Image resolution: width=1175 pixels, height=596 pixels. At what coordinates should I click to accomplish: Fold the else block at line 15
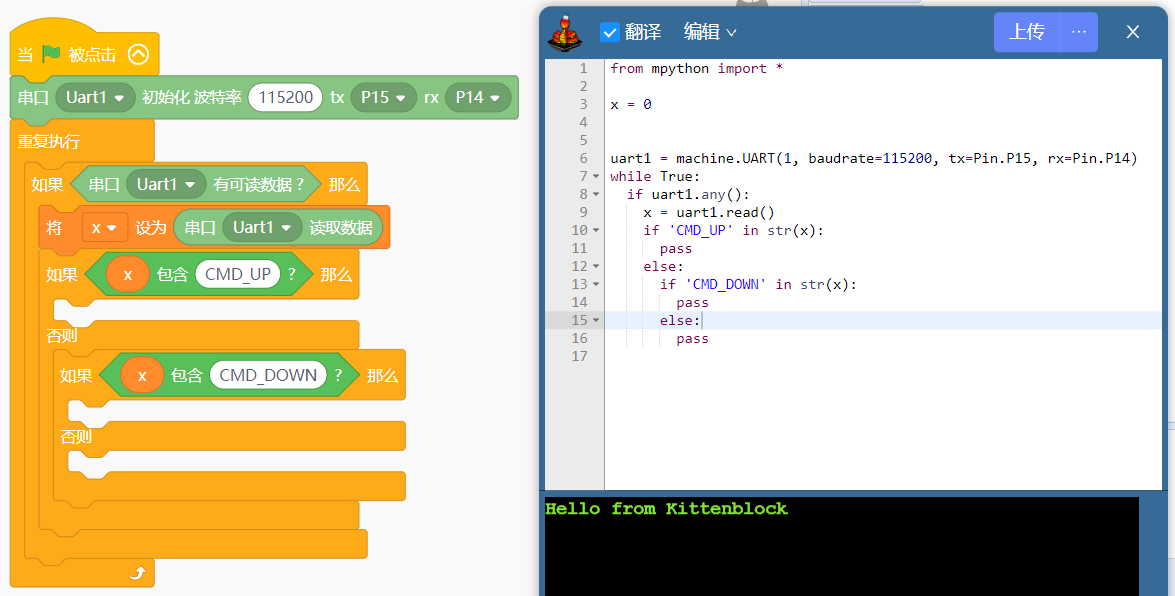pyautogui.click(x=596, y=321)
